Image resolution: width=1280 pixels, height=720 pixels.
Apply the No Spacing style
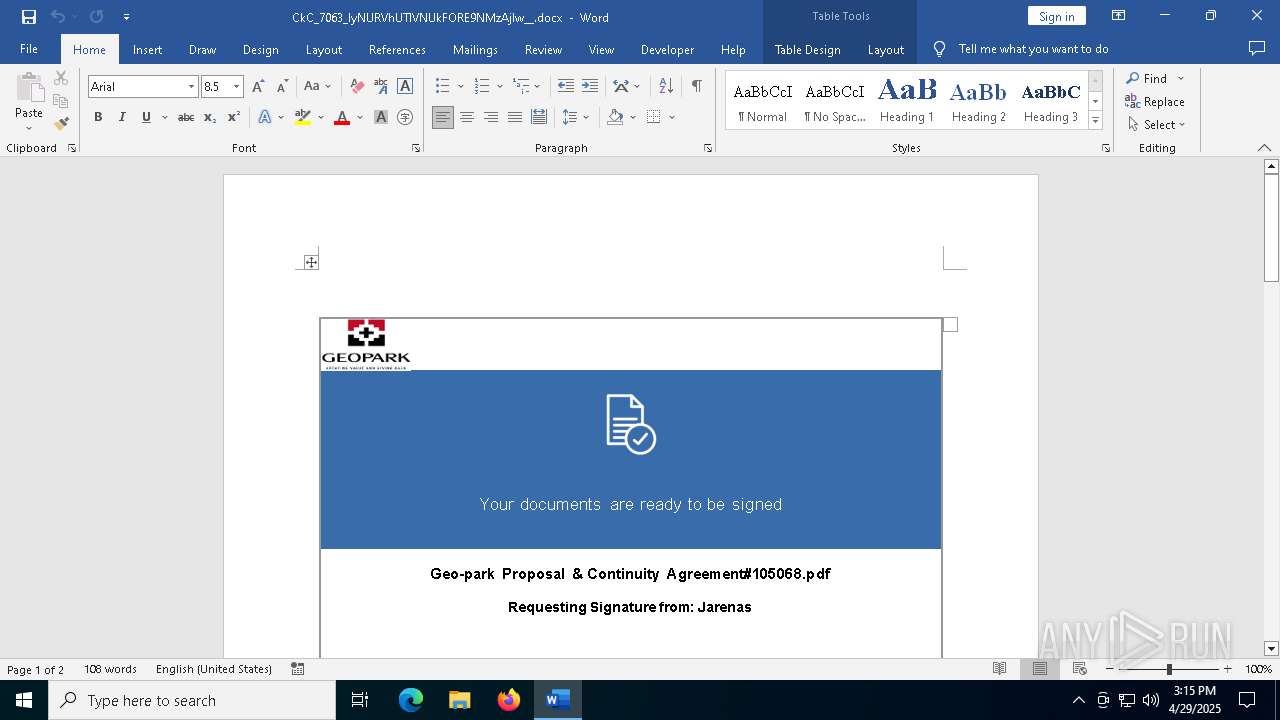(x=835, y=101)
